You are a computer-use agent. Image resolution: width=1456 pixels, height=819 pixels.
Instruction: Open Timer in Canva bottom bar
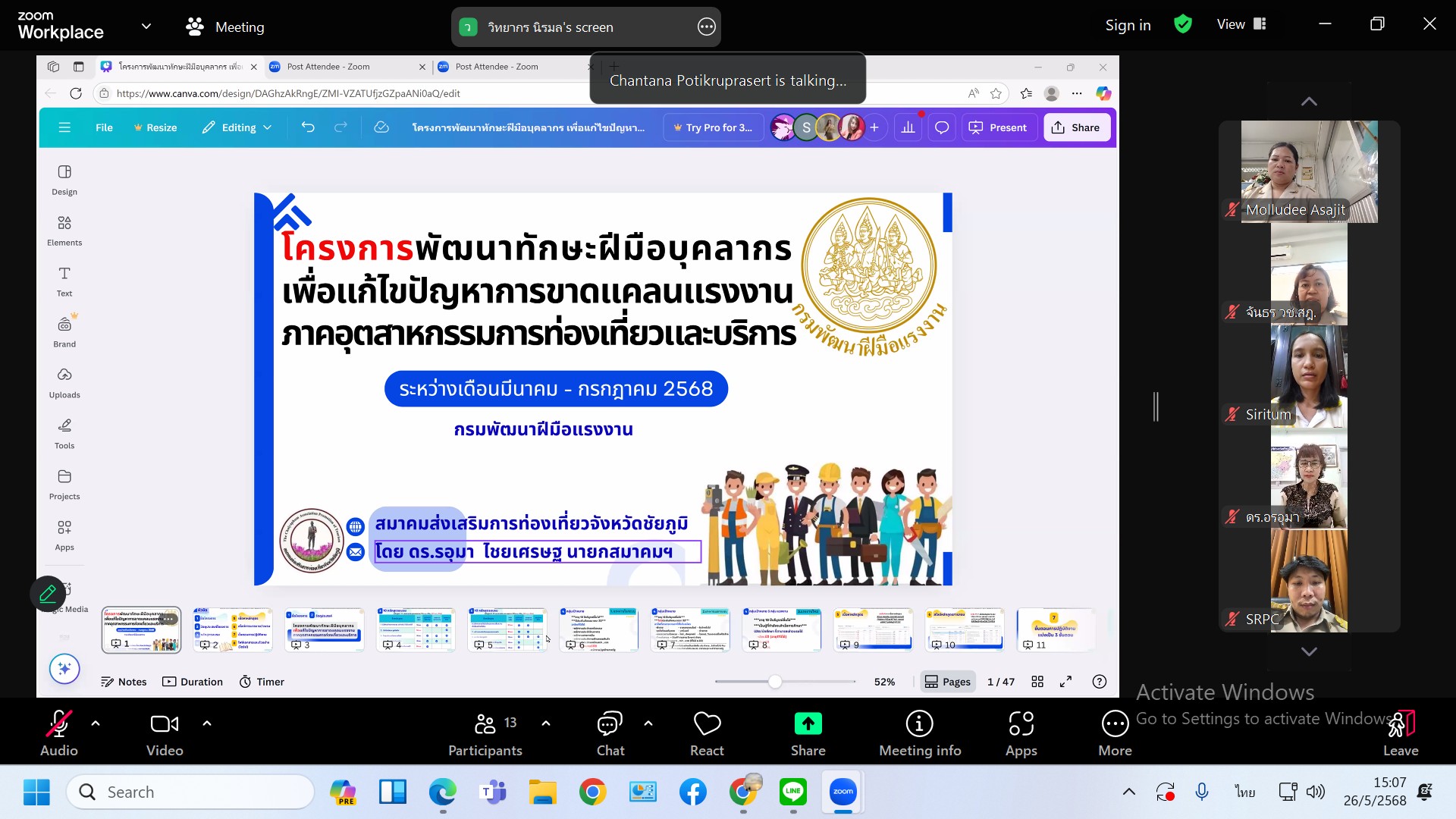[x=262, y=682]
